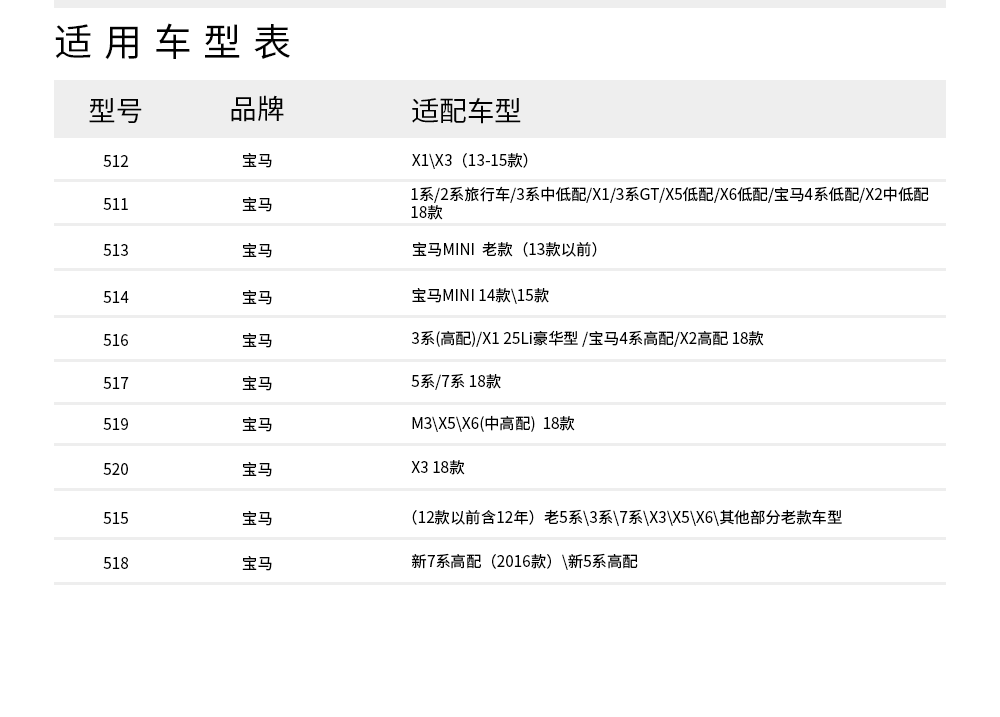Select the 宝马 brand cell in row 513
Screen dimensions: 1000x717
tap(257, 251)
